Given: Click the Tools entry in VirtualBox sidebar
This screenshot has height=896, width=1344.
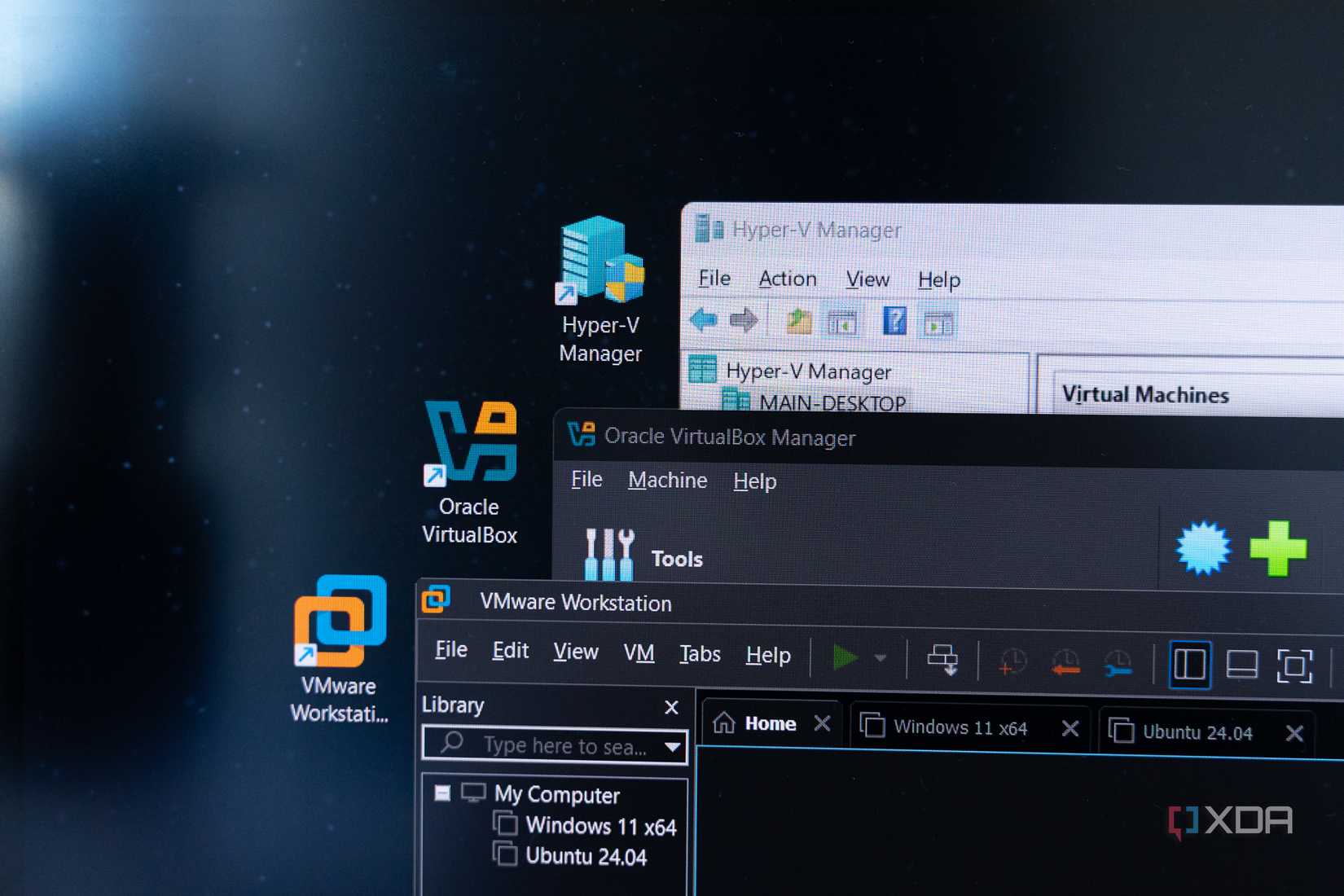Looking at the screenshot, I should 675,558.
